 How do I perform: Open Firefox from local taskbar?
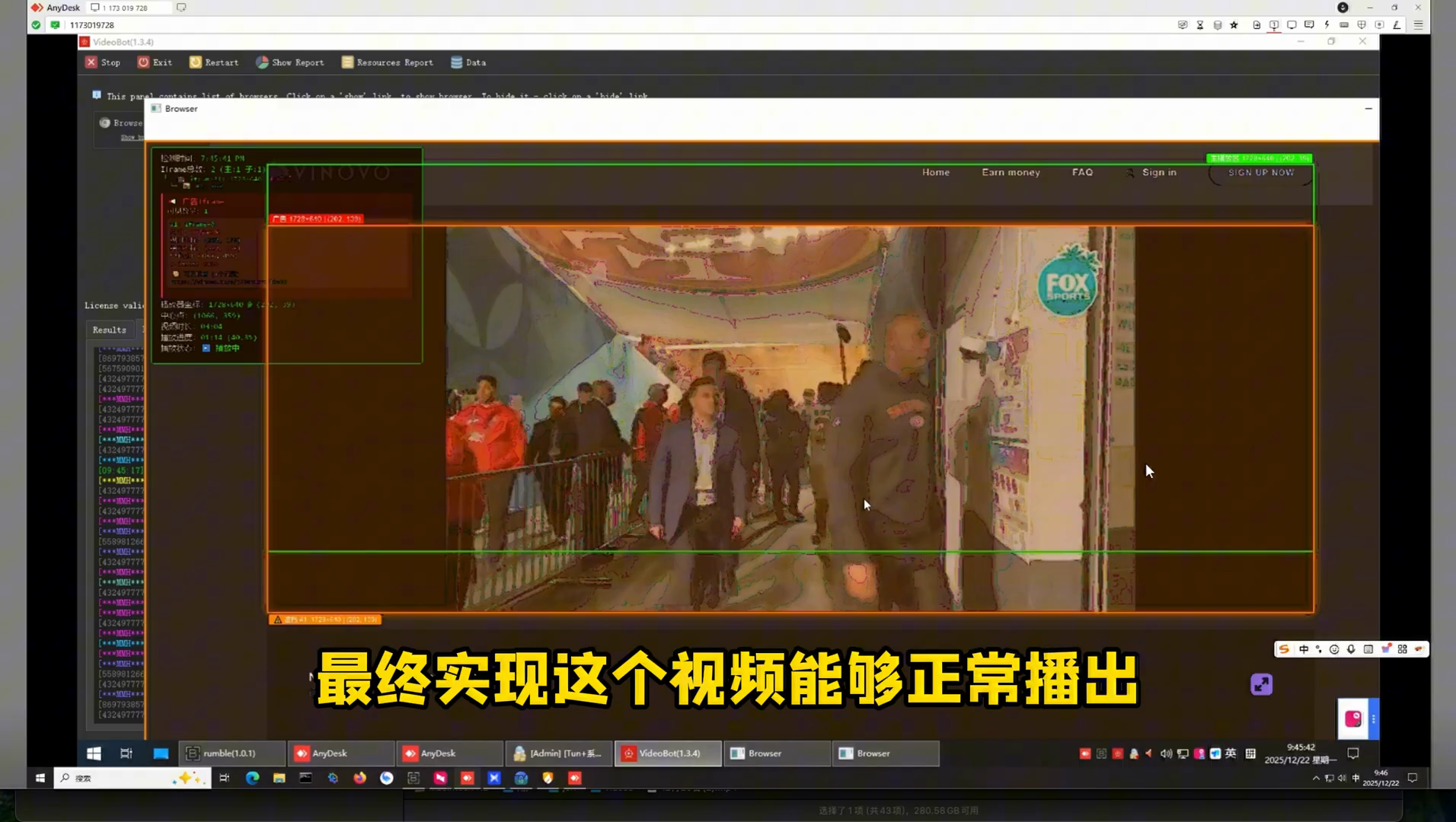[x=359, y=778]
